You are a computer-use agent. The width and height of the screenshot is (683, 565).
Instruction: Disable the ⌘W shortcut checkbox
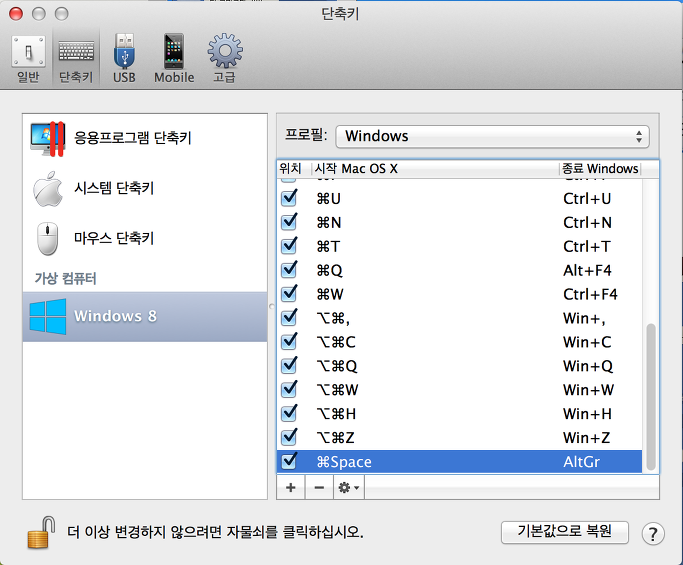coord(289,294)
